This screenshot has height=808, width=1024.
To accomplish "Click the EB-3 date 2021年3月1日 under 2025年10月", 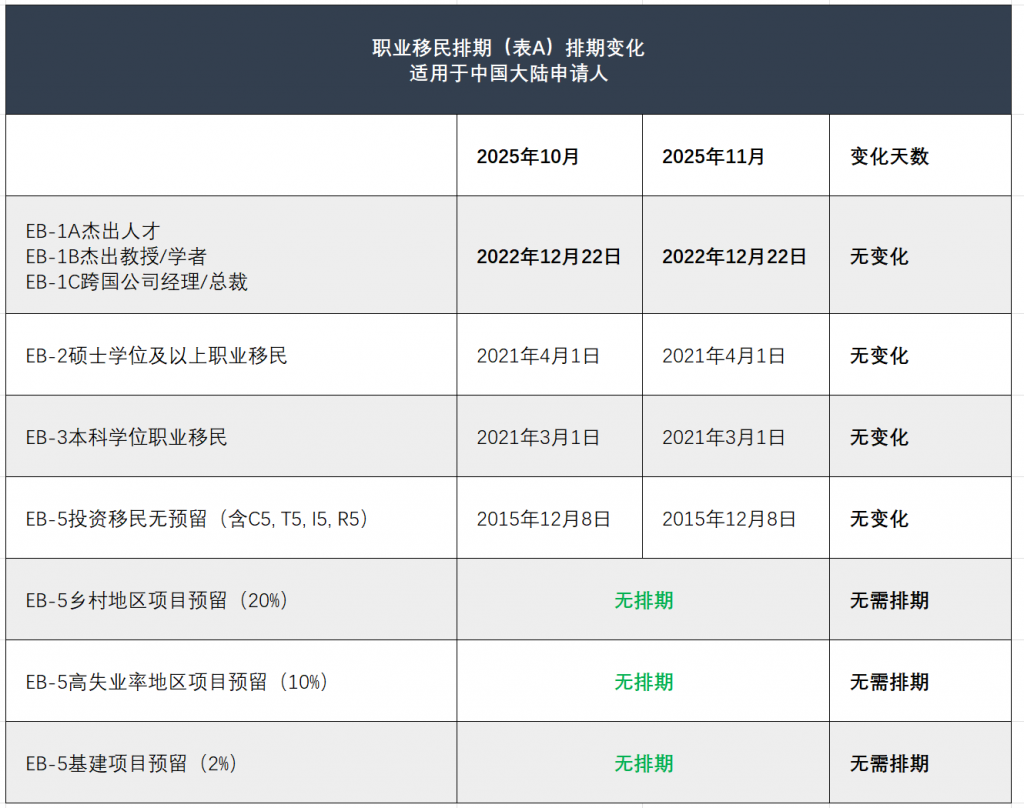I will 538,437.
